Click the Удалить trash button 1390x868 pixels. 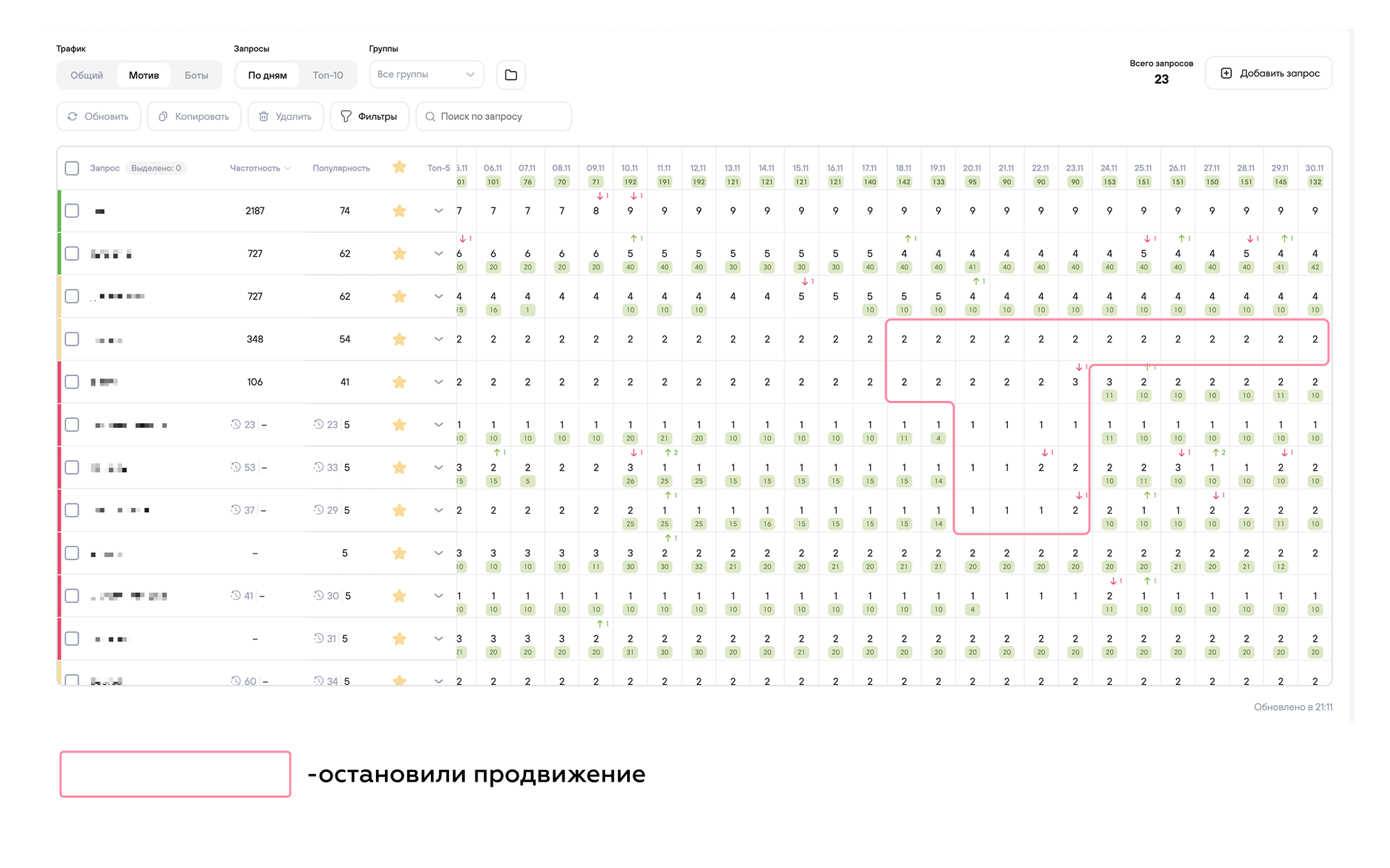click(x=285, y=116)
